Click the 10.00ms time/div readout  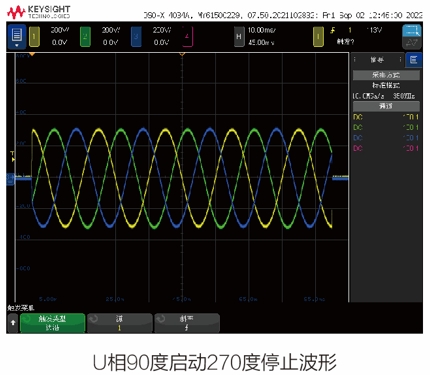coord(261,30)
